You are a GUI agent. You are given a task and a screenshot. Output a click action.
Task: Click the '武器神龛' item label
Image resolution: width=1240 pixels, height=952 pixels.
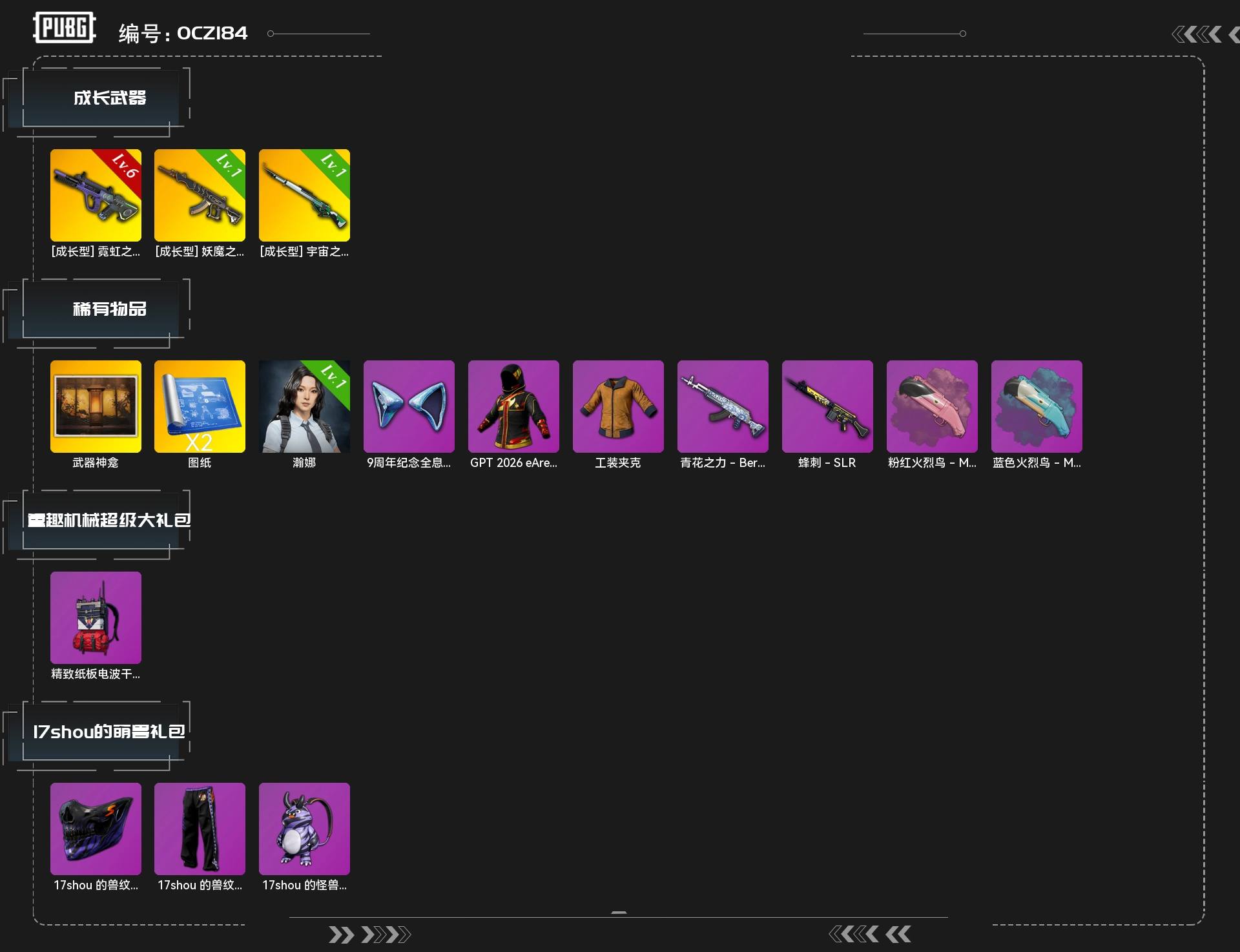[x=96, y=463]
